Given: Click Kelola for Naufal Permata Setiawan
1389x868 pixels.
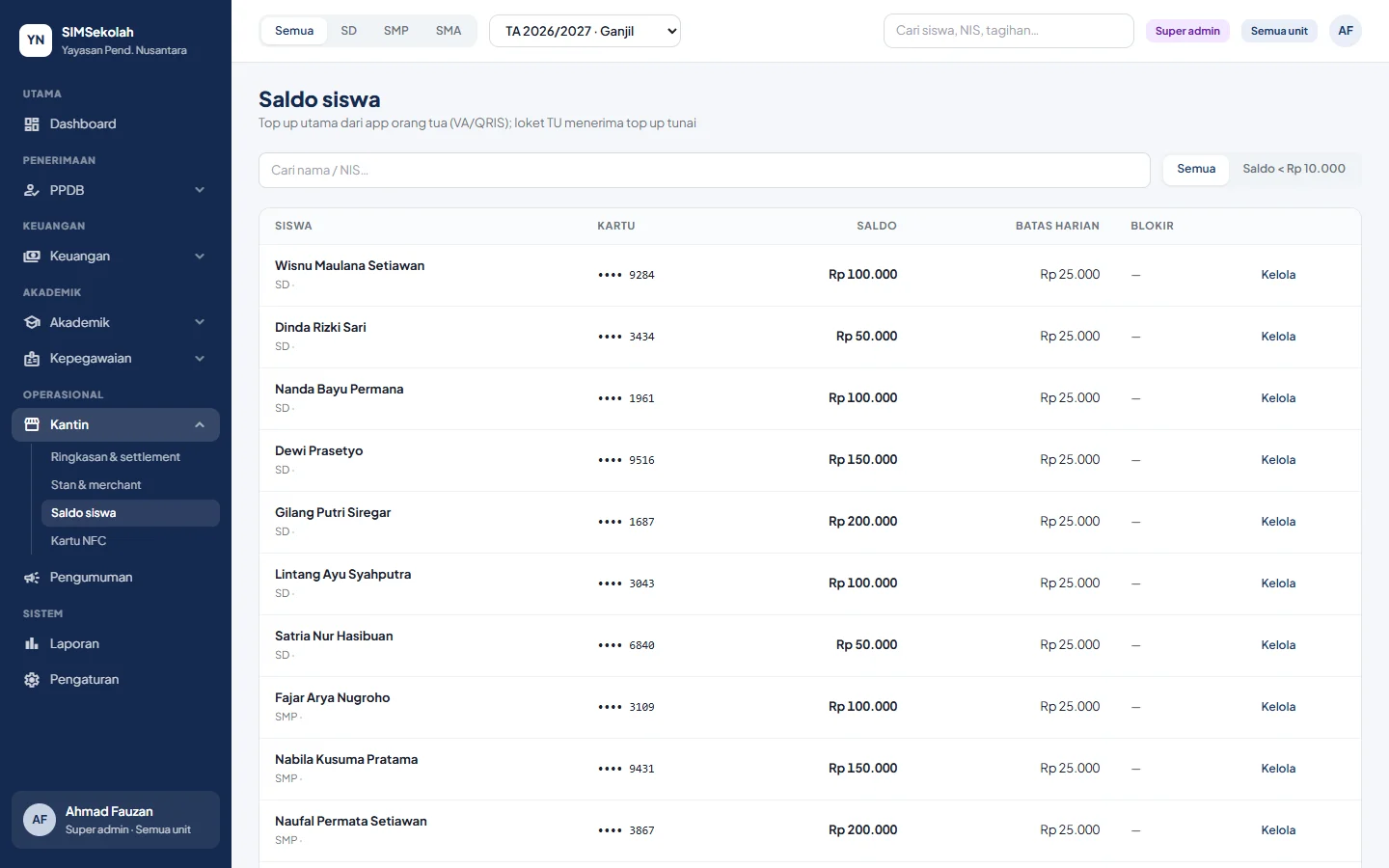Looking at the screenshot, I should click(1278, 830).
